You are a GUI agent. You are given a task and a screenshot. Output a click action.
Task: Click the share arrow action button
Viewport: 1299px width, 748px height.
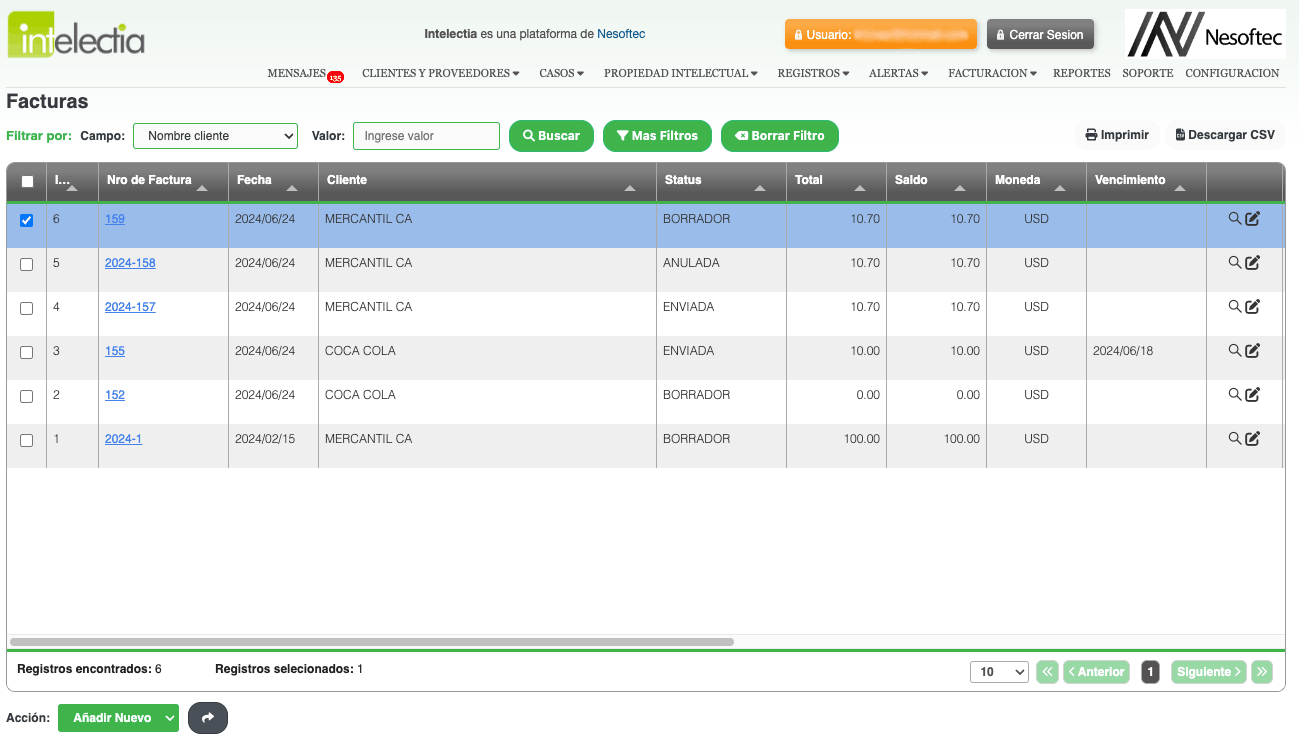tap(208, 718)
